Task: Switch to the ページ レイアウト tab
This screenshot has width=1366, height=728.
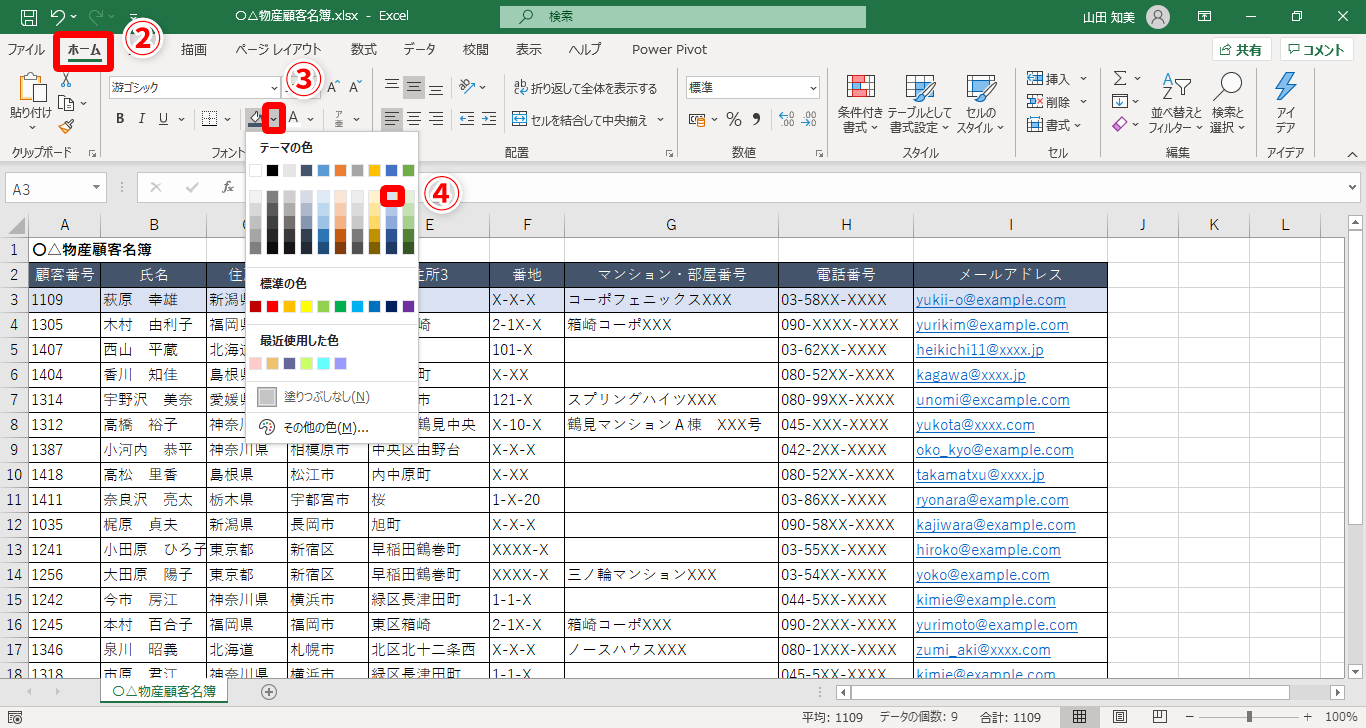Action: tap(279, 49)
